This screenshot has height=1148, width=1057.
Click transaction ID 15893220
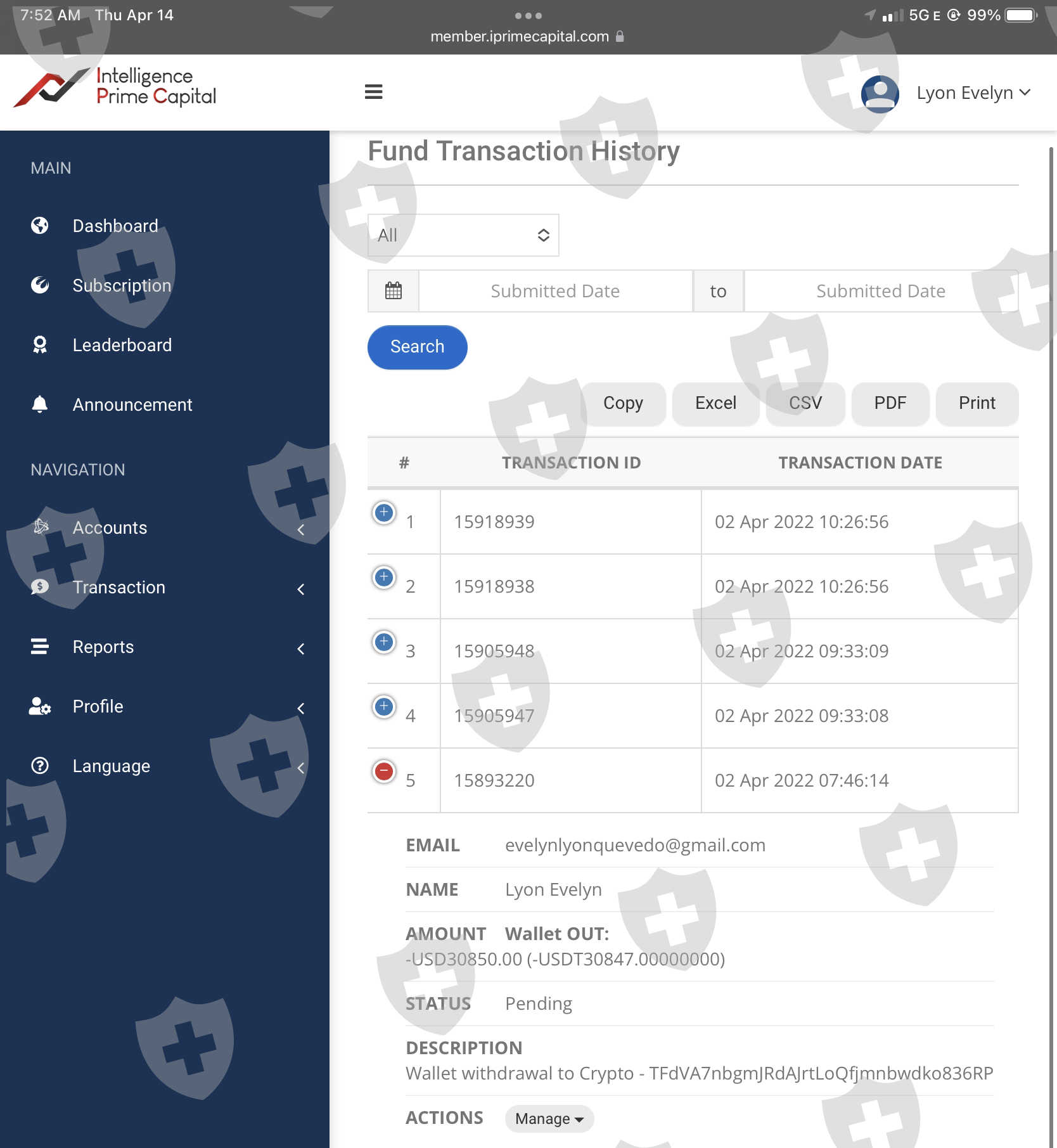pyautogui.click(x=494, y=780)
